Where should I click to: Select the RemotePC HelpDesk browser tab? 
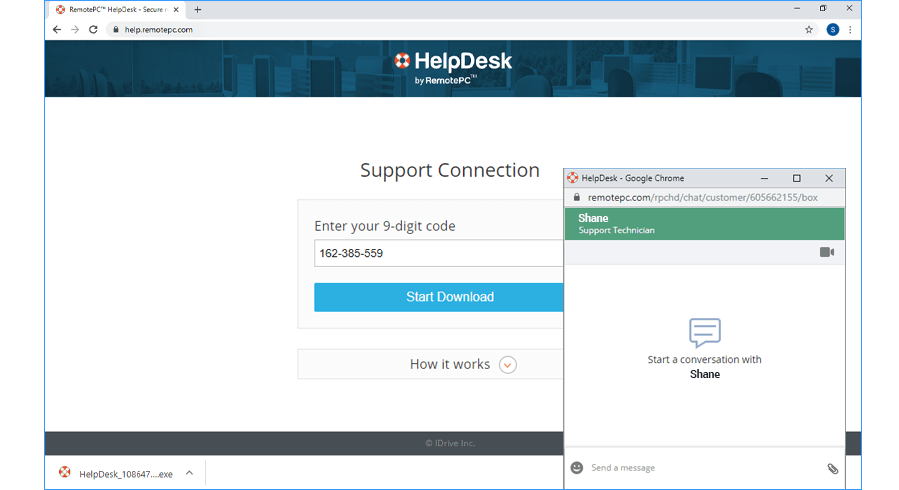(x=118, y=9)
